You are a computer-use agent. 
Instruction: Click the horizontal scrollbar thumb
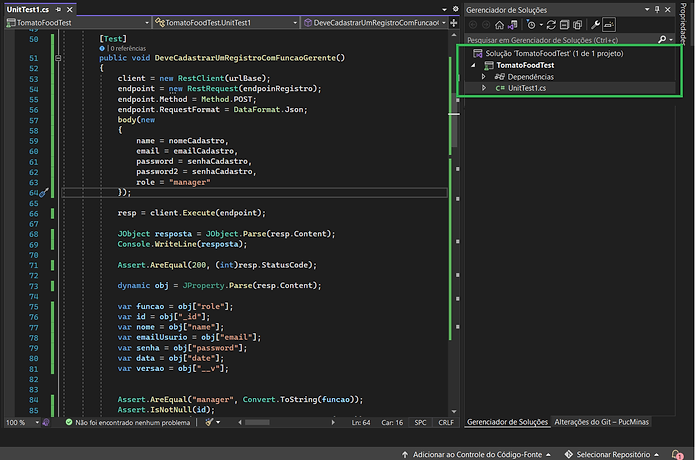coord(257,422)
